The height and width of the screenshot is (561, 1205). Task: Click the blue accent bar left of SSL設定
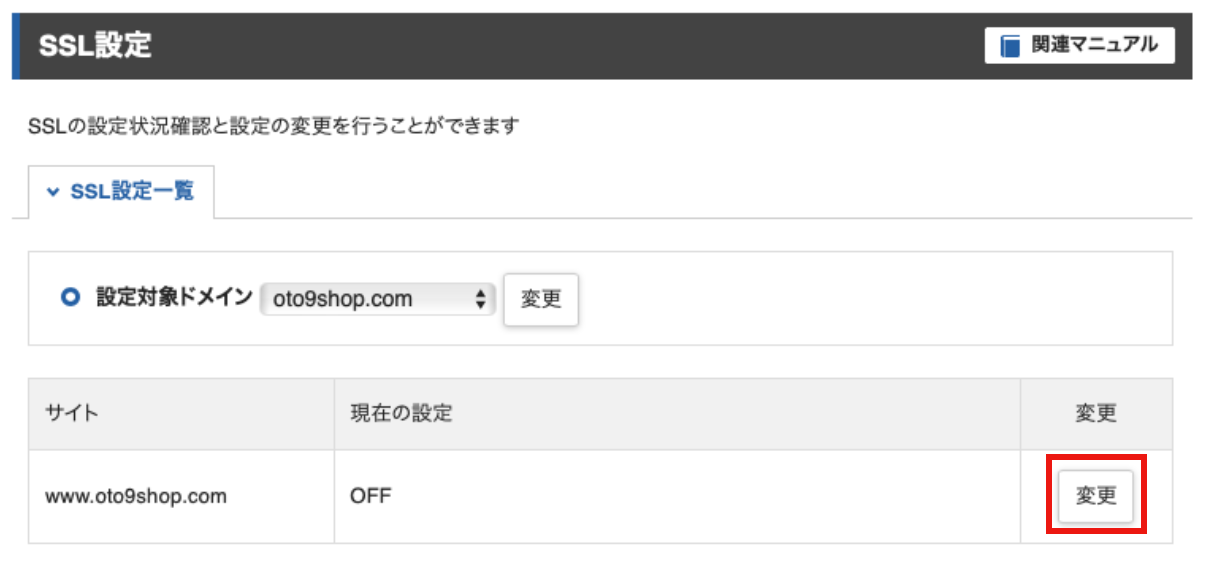pos(16,46)
